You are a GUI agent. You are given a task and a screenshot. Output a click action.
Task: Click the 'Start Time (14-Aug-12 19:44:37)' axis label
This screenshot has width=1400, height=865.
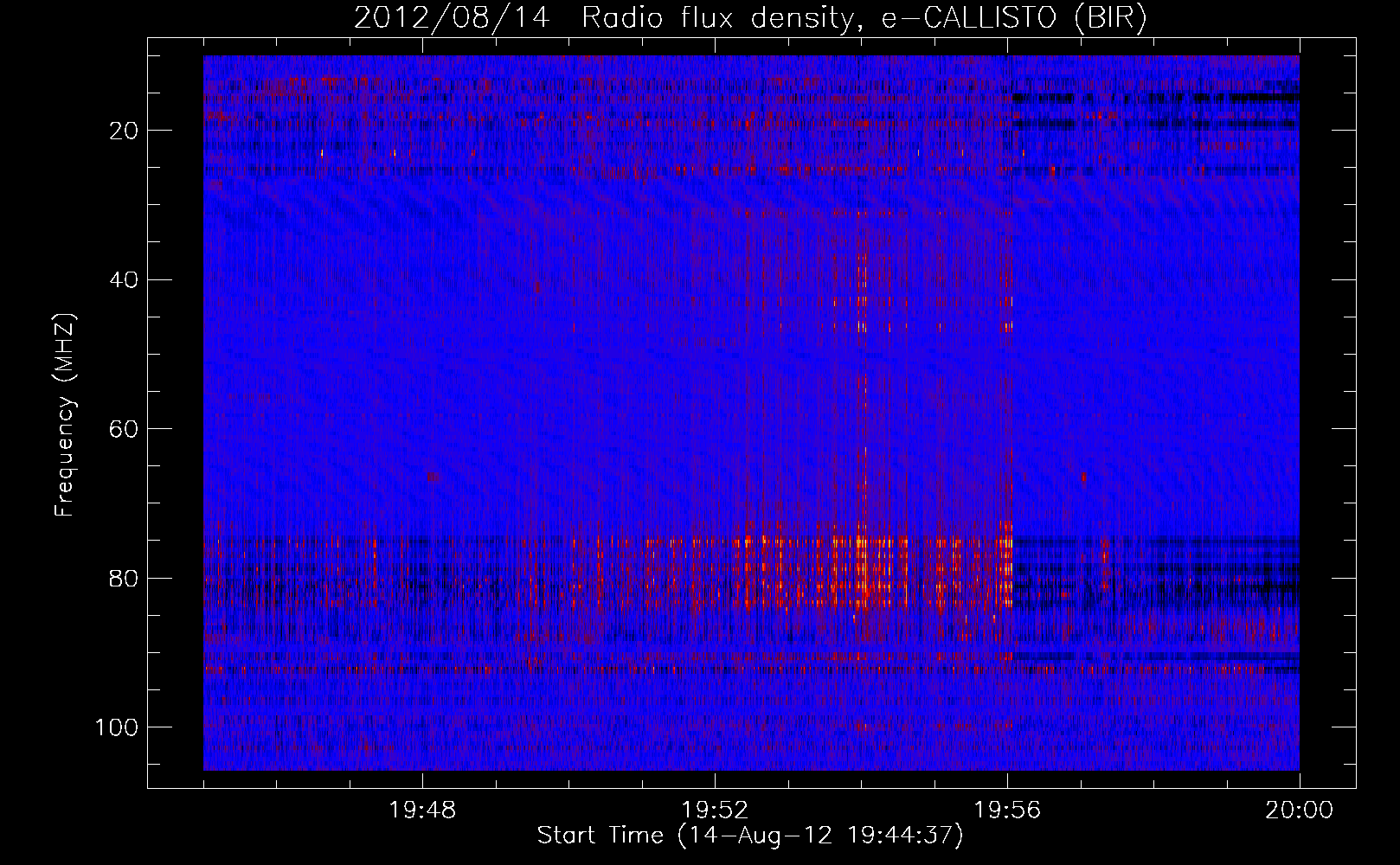[x=750, y=836]
